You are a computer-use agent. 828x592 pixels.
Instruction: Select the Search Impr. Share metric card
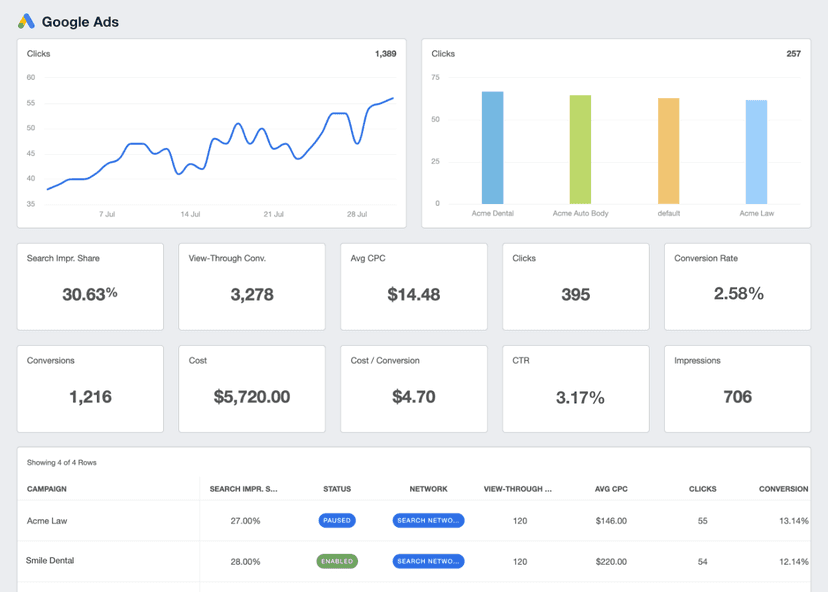pos(89,286)
